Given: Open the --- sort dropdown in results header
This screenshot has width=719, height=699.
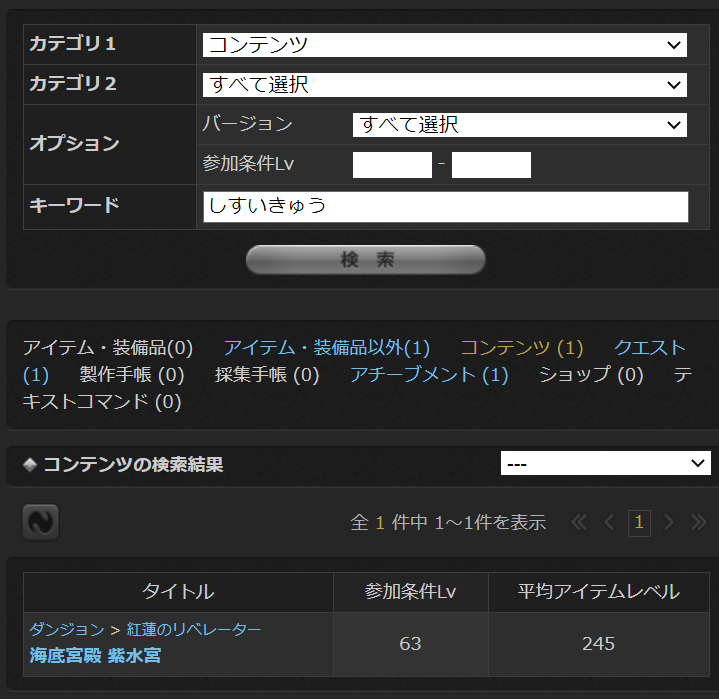Looking at the screenshot, I should coord(606,463).
